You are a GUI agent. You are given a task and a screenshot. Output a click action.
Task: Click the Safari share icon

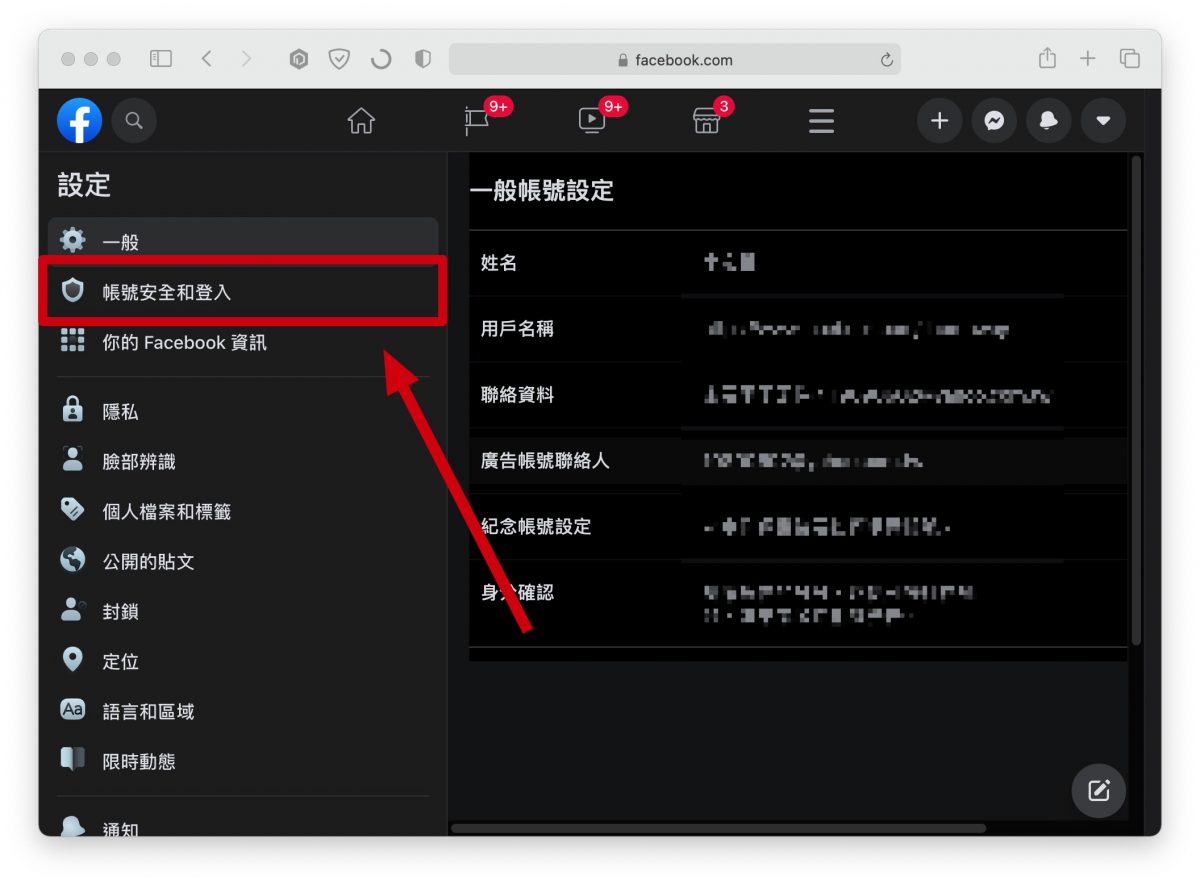coord(1047,58)
